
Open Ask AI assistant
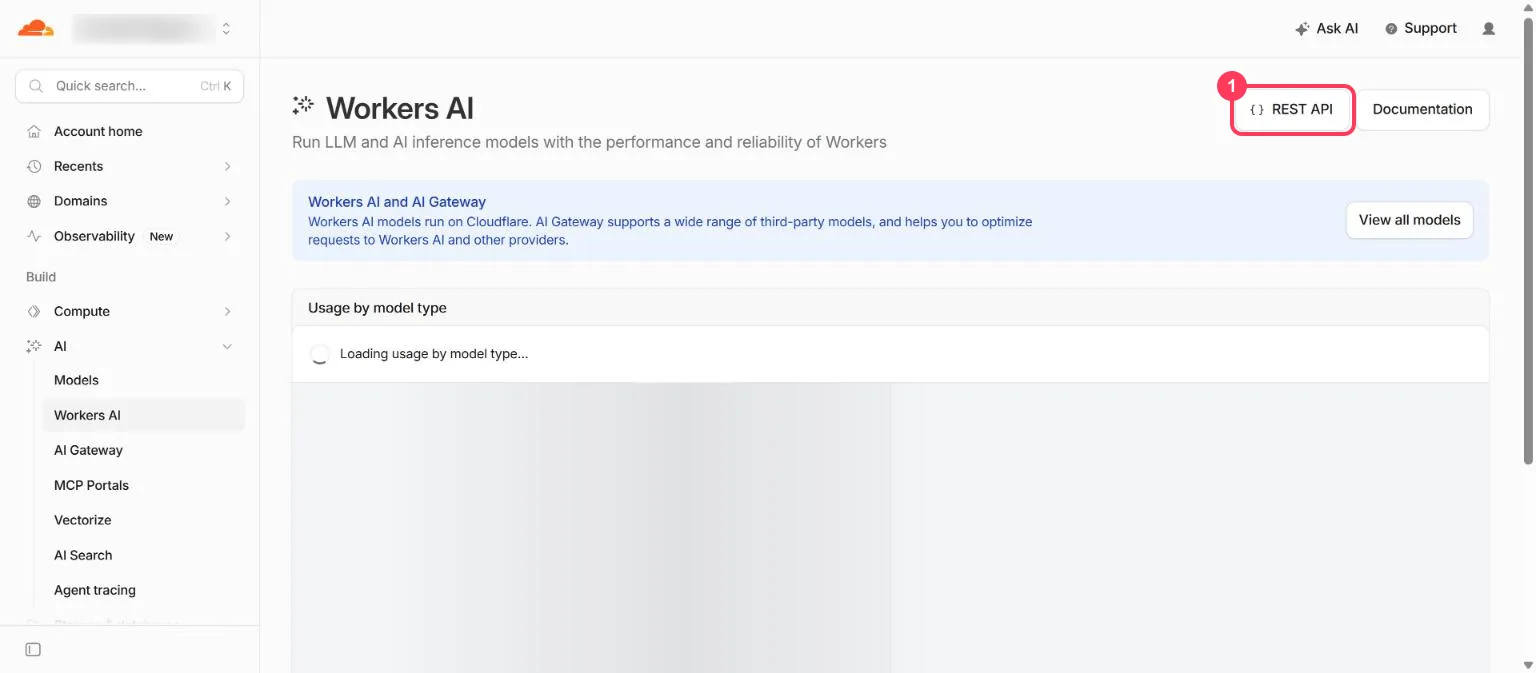(1327, 29)
